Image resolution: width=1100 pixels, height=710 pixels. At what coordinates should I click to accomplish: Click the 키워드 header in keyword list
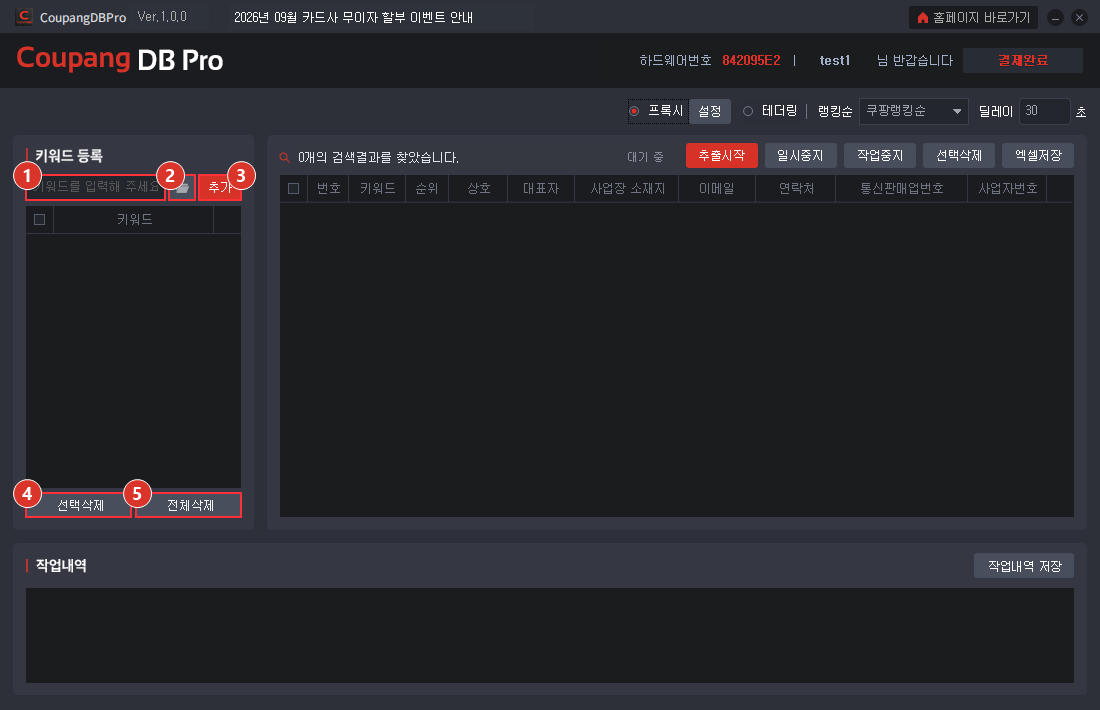pos(134,220)
